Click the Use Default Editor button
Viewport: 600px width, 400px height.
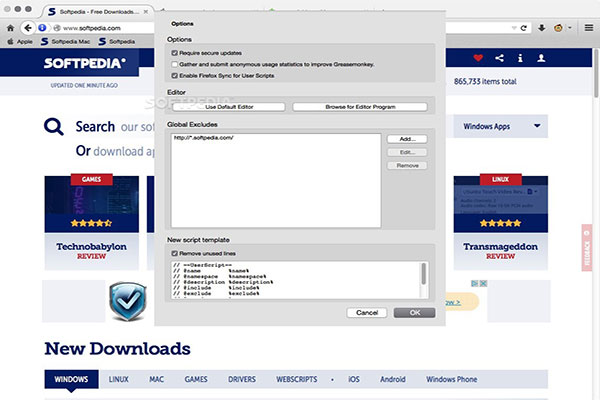229,106
